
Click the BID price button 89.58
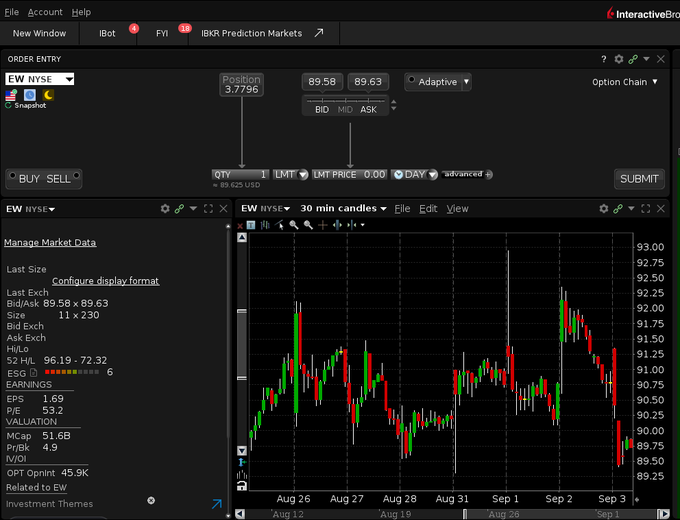[x=322, y=82]
